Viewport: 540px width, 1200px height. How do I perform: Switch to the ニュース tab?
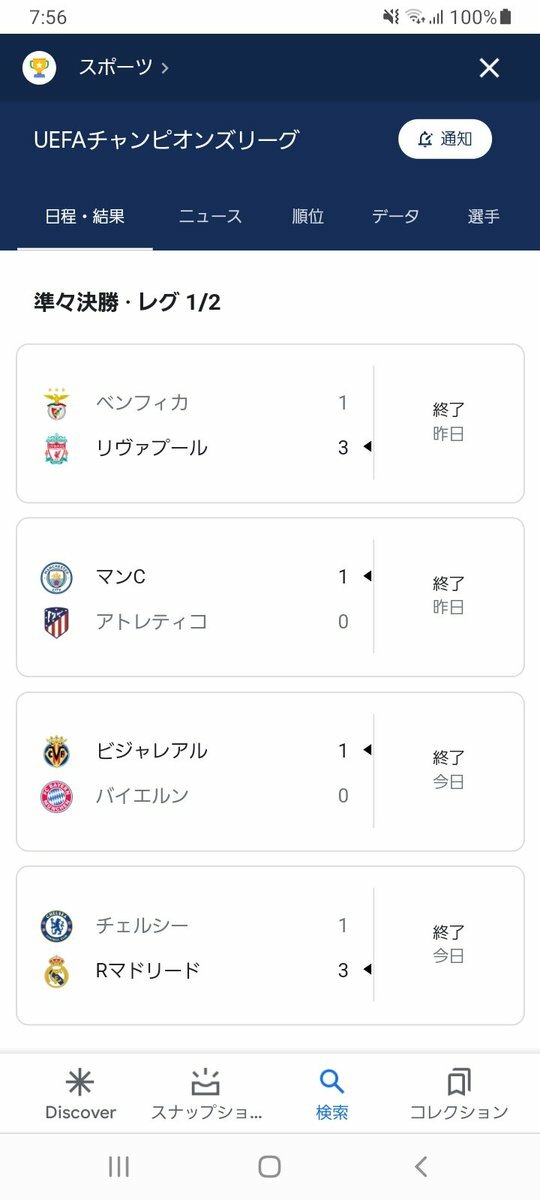(210, 216)
